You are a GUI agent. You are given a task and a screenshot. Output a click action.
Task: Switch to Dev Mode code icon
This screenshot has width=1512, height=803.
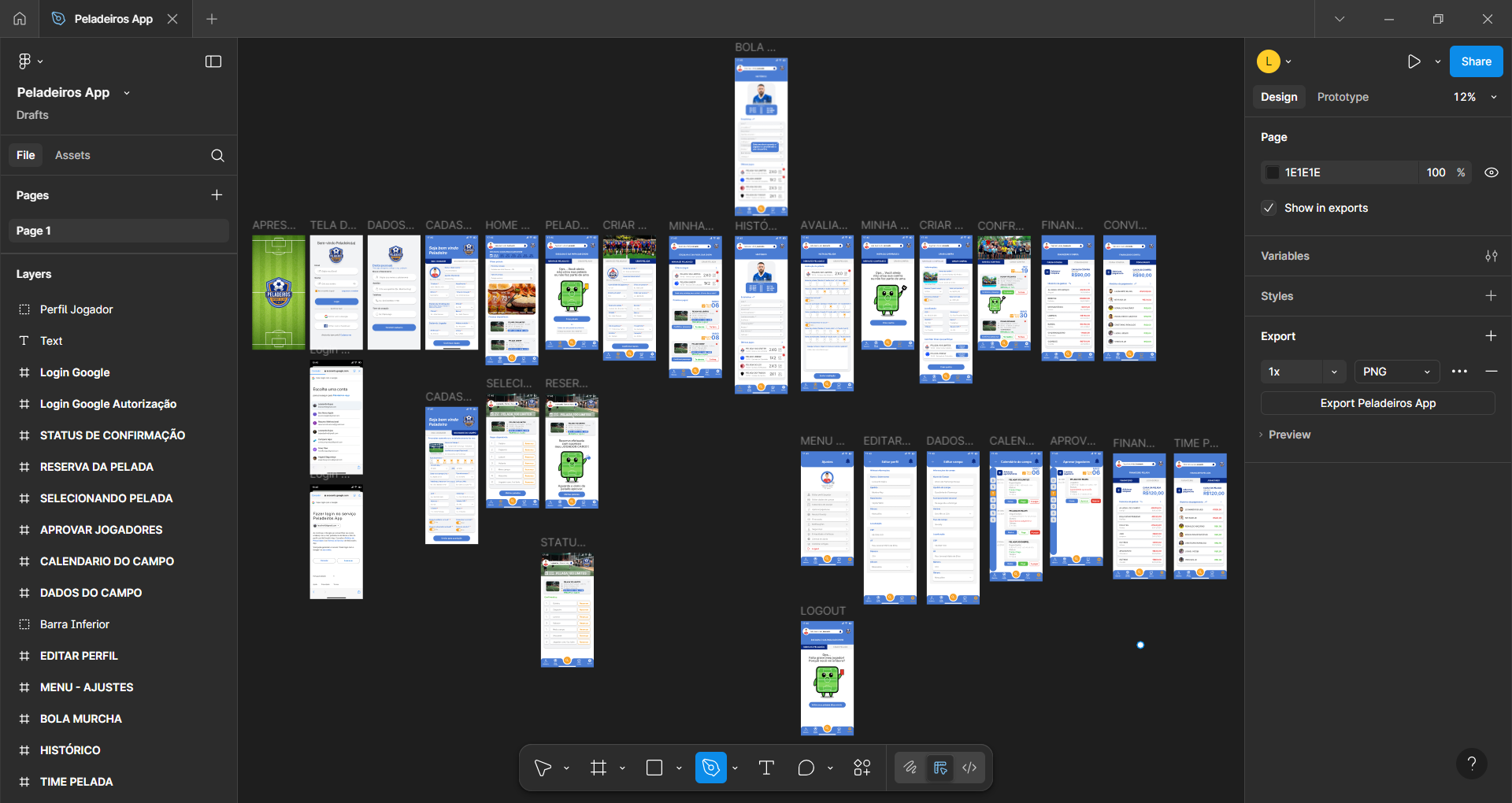pyautogui.click(x=969, y=768)
